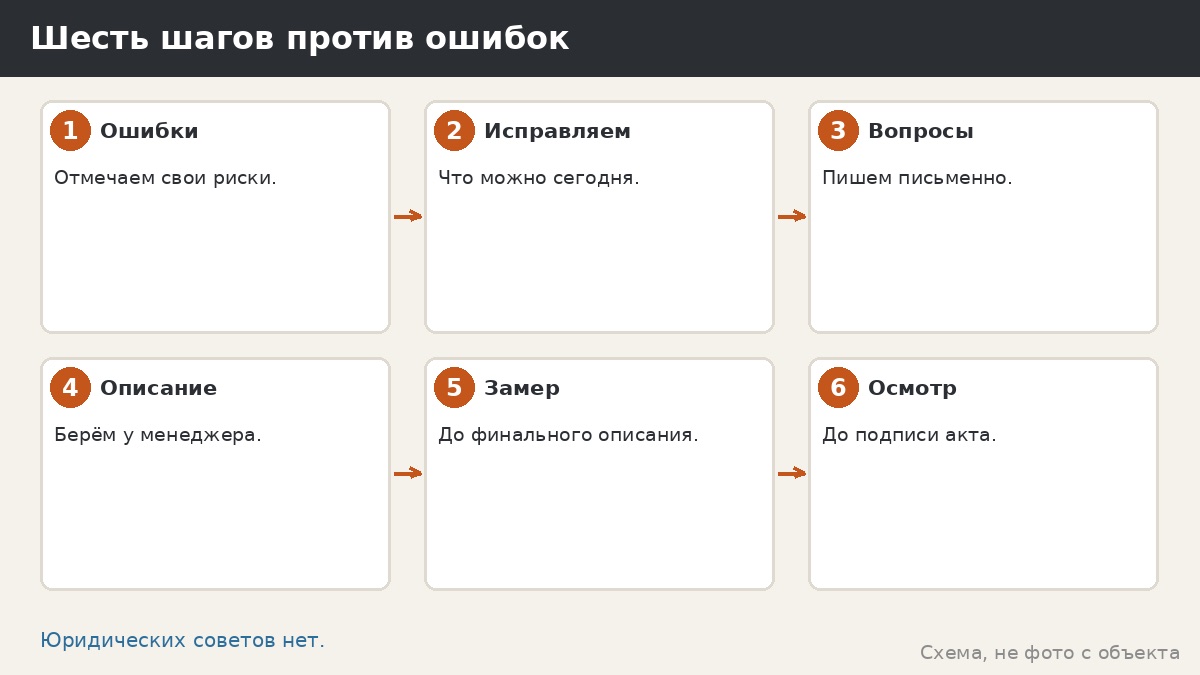Screen dimensions: 1200x675
Task: Click the orange number 4 badge
Action: click(x=70, y=388)
